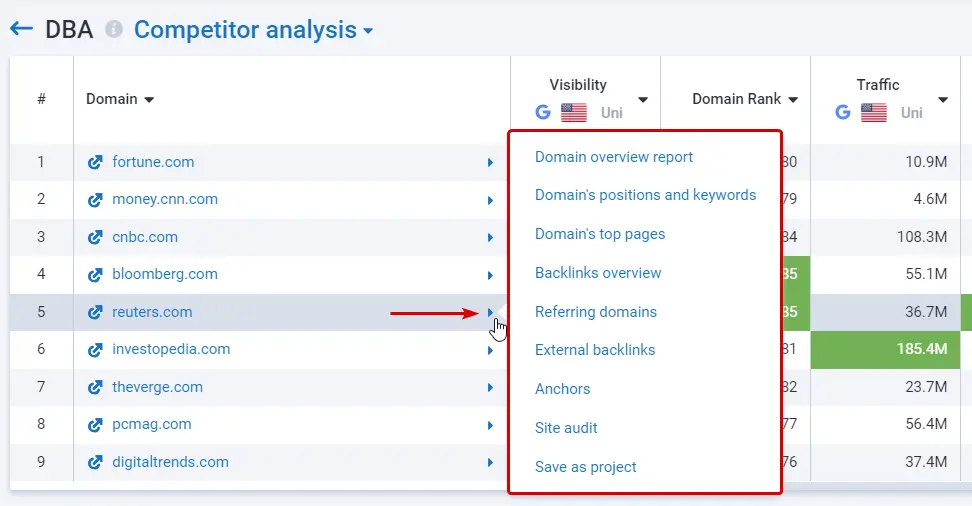Click the 4.6M traffic cell
Viewport: 972px width, 506px height.
[x=885, y=199]
